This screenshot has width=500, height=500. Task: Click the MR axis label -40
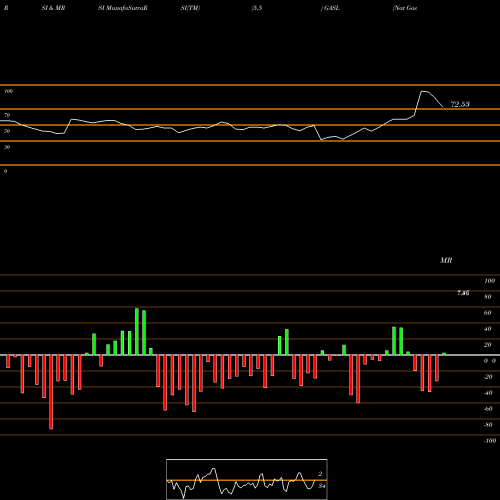[x=488, y=393]
